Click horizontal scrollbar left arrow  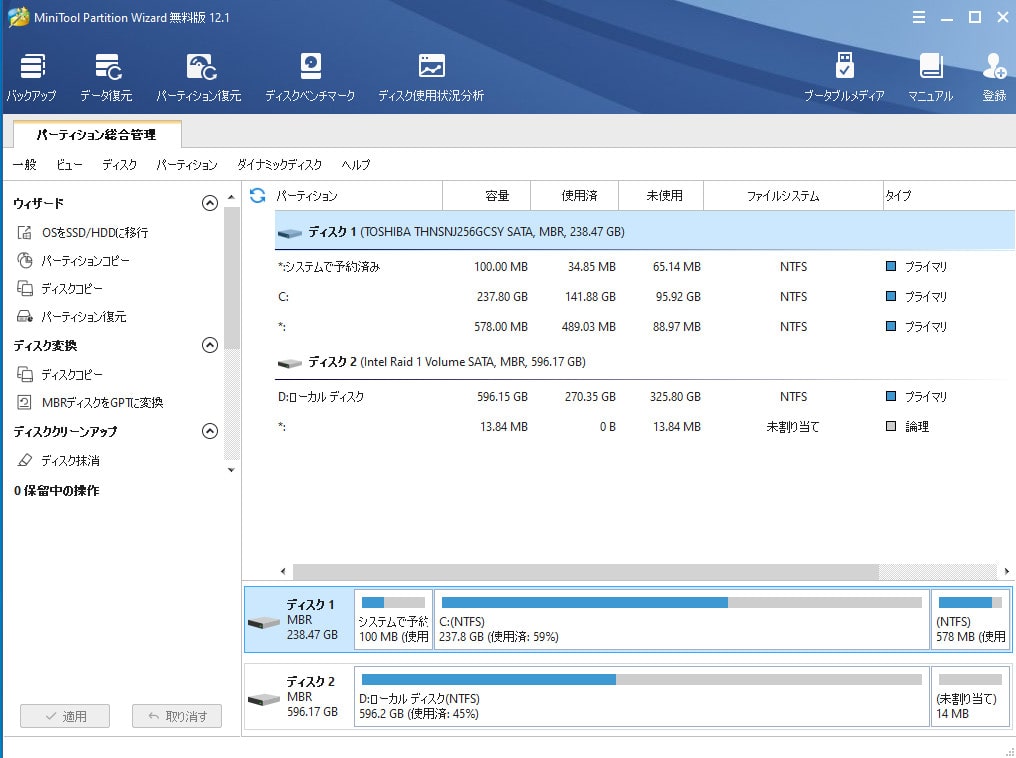(283, 571)
